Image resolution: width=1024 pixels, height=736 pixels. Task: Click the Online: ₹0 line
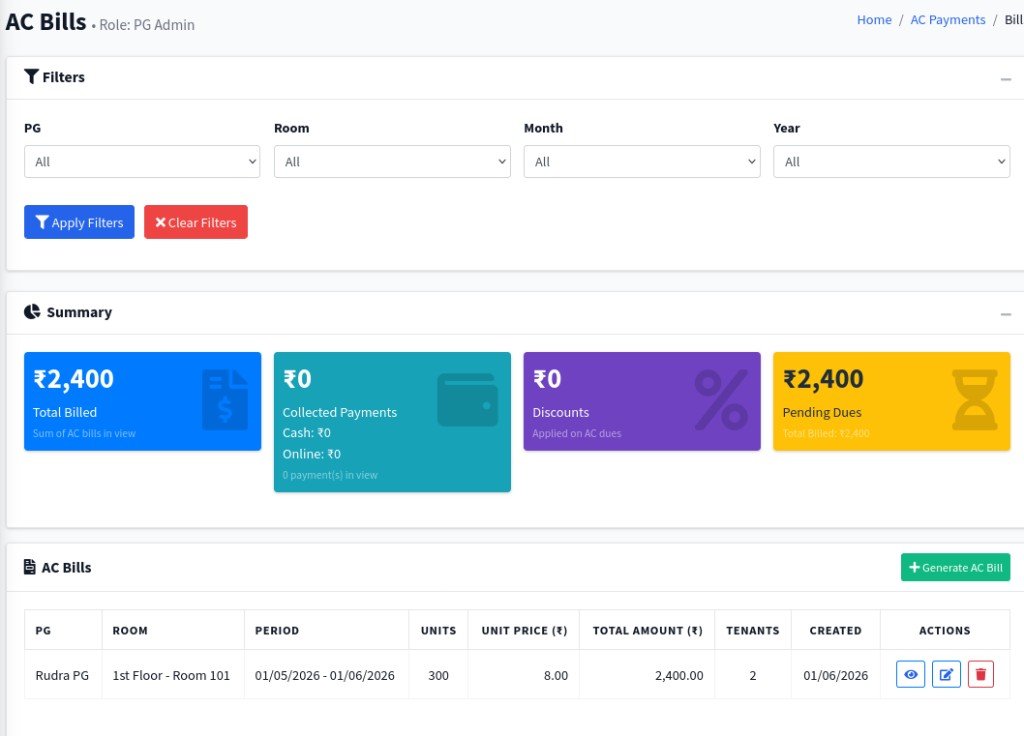pyautogui.click(x=312, y=454)
